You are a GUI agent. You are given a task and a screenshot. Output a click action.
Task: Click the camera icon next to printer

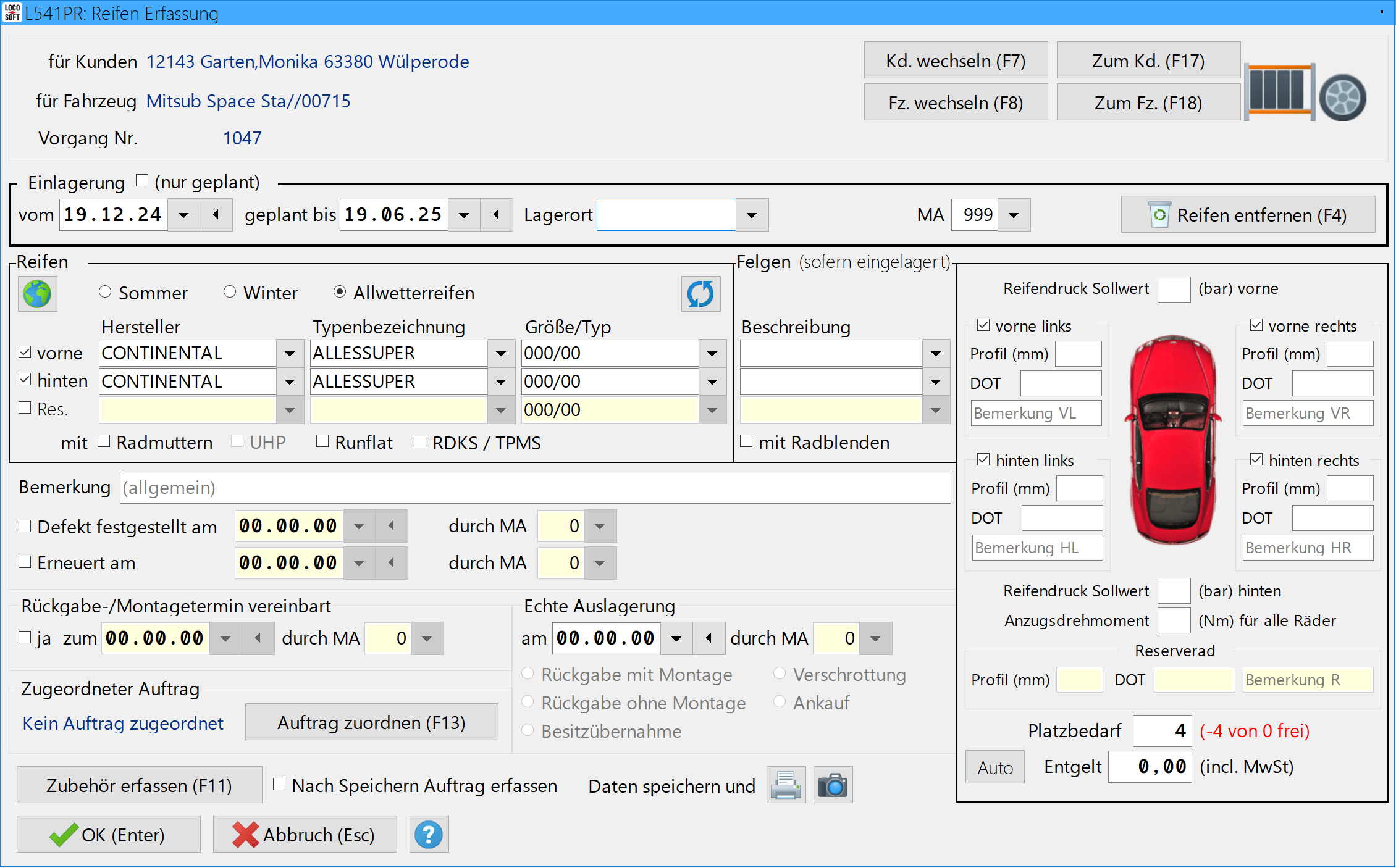pos(833,785)
